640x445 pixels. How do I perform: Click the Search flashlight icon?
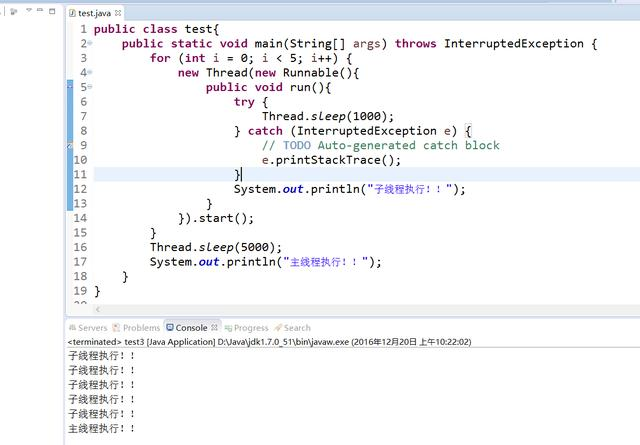[x=278, y=327]
